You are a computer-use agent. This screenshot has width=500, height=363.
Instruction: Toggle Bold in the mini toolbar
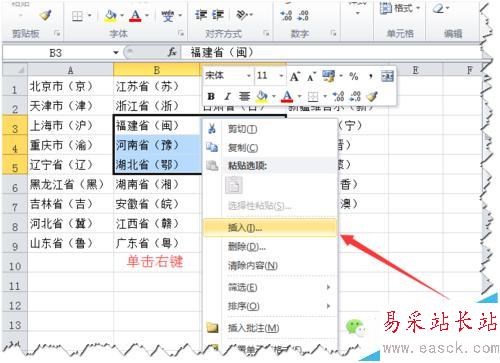211,97
